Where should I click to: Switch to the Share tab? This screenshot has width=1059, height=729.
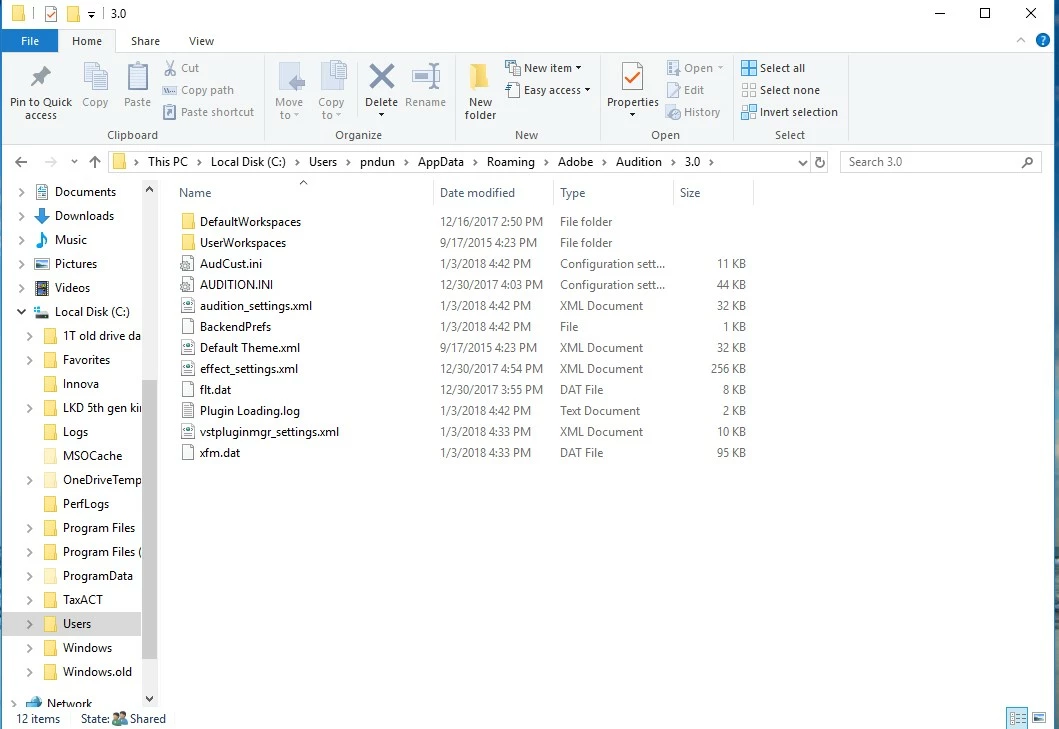pyautogui.click(x=145, y=41)
